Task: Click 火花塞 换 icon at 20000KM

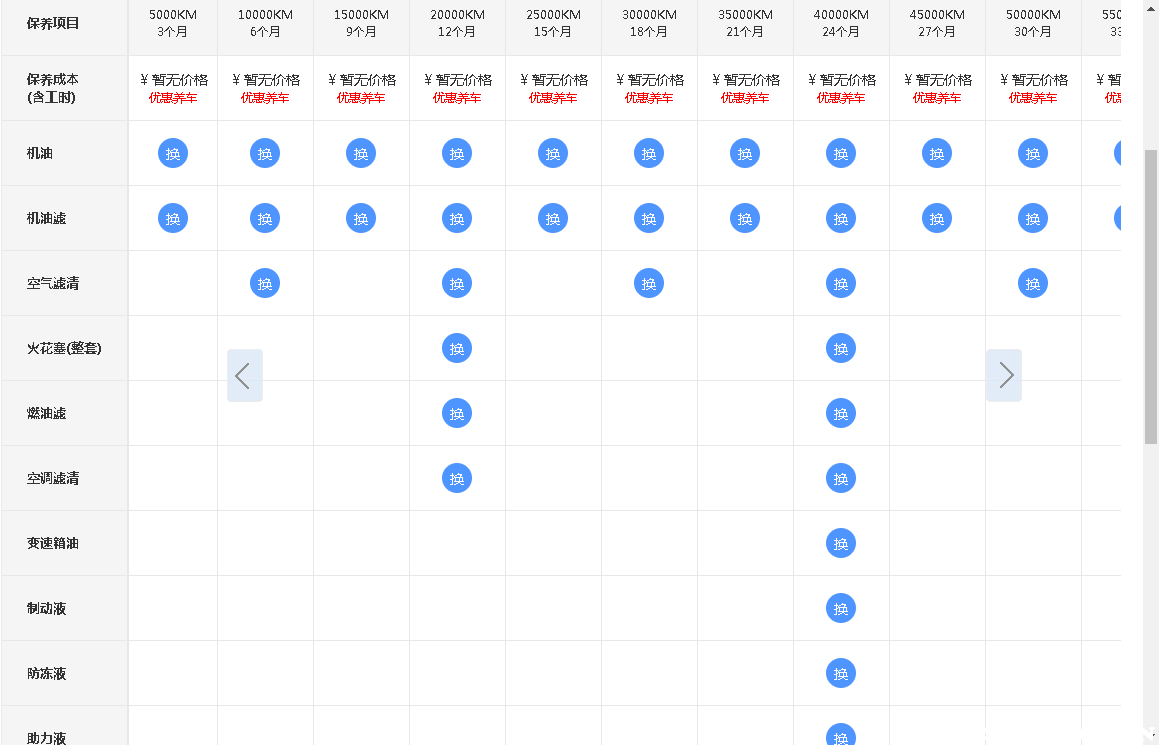Action: pyautogui.click(x=457, y=348)
